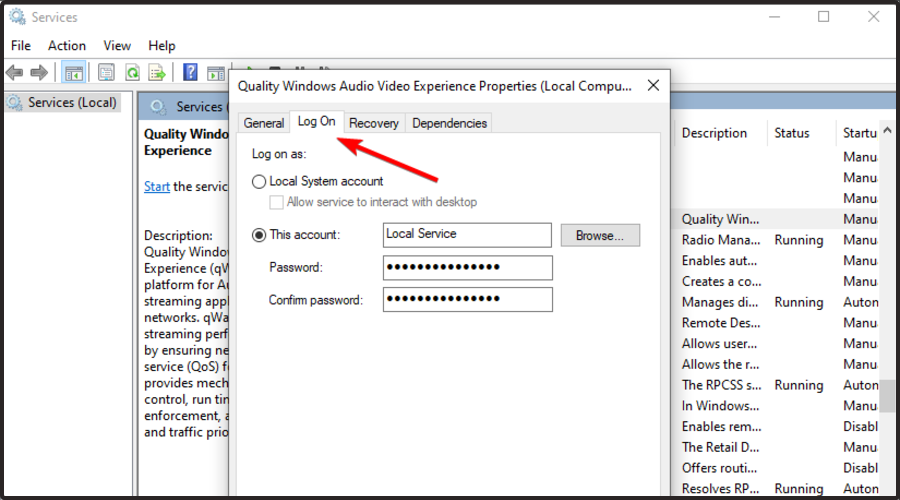Open the blue Help question mark icon

[190, 72]
